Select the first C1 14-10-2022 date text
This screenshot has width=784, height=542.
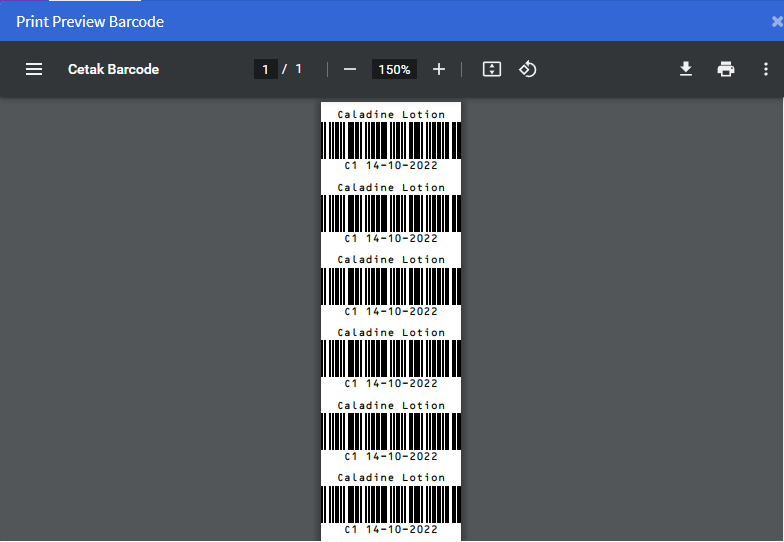click(x=391, y=166)
